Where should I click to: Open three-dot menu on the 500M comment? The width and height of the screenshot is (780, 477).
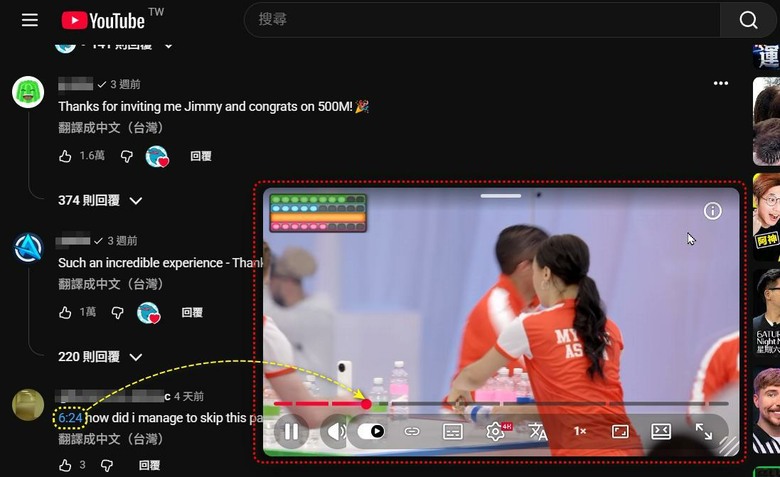[x=721, y=83]
